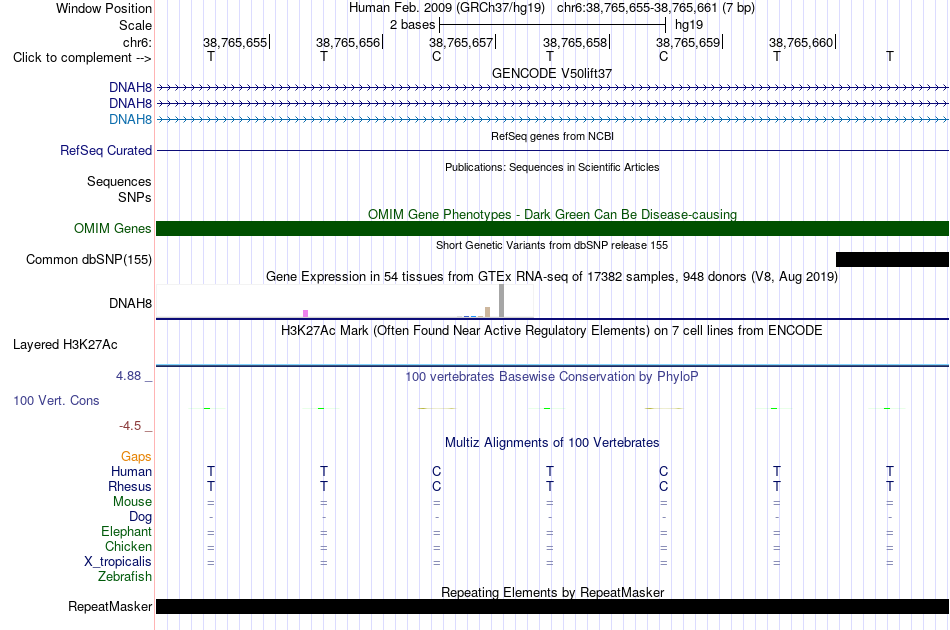950x630 pixels.
Task: Click the tall gray GTEx expression bar
Action: point(501,300)
